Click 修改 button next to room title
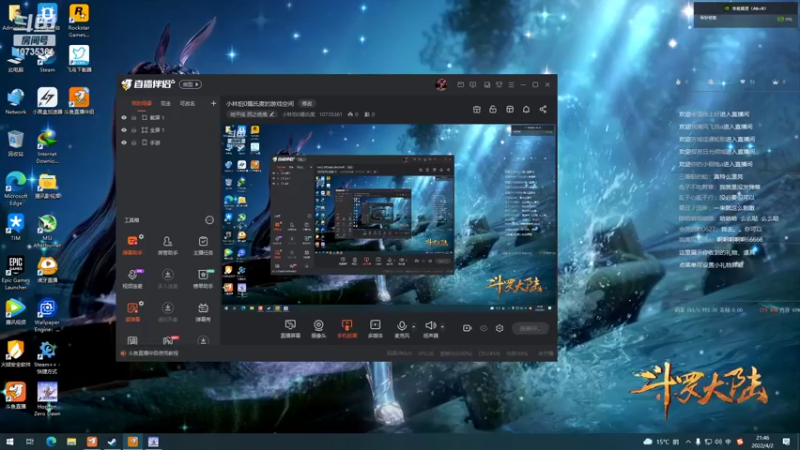Screen dimensions: 800x450 (307, 104)
